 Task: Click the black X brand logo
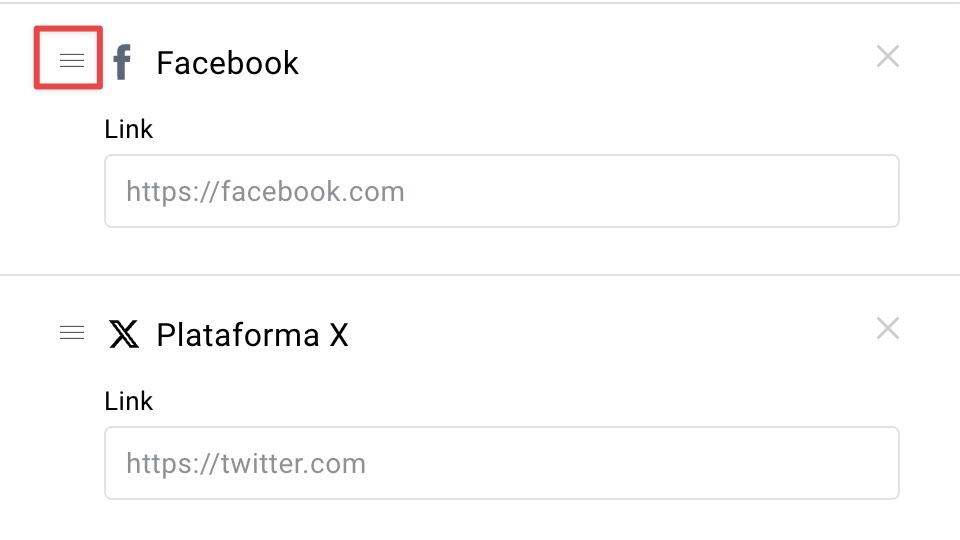pos(124,334)
